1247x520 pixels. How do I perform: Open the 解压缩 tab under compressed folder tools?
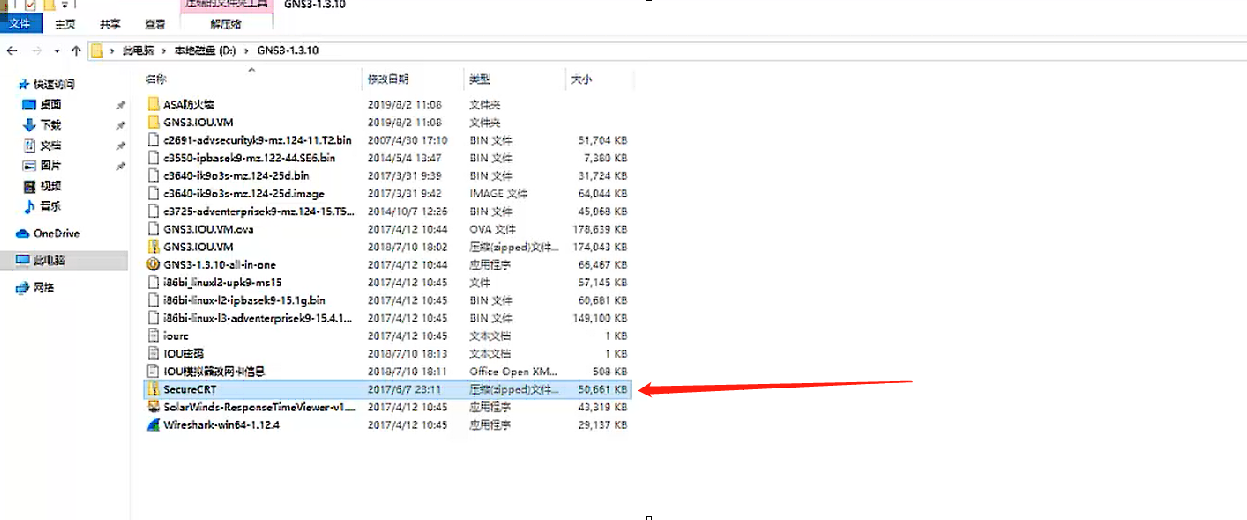pos(227,23)
